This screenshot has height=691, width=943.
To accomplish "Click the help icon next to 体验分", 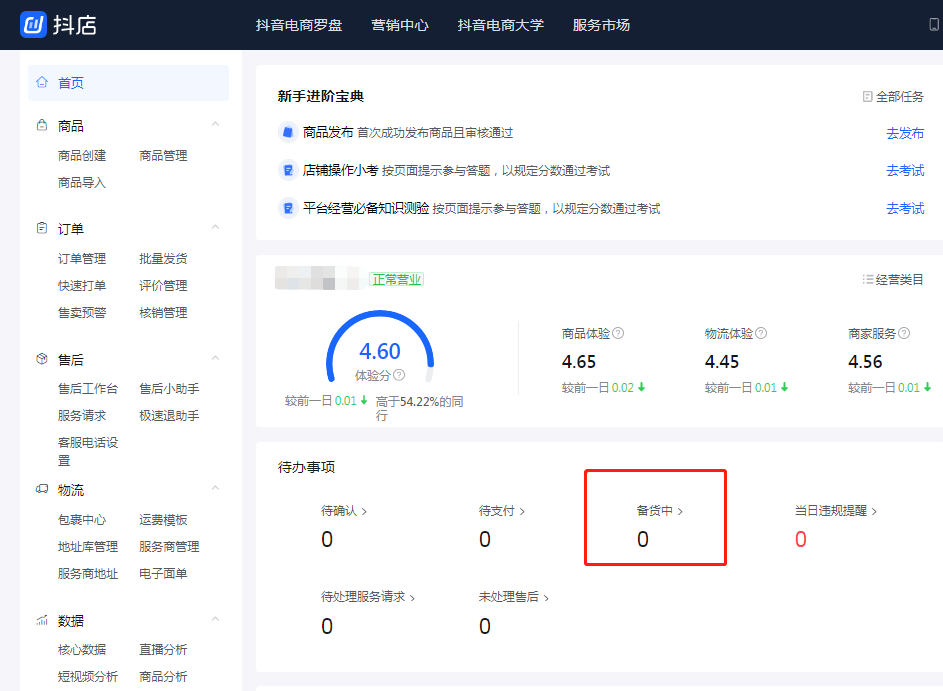I will 399,375.
